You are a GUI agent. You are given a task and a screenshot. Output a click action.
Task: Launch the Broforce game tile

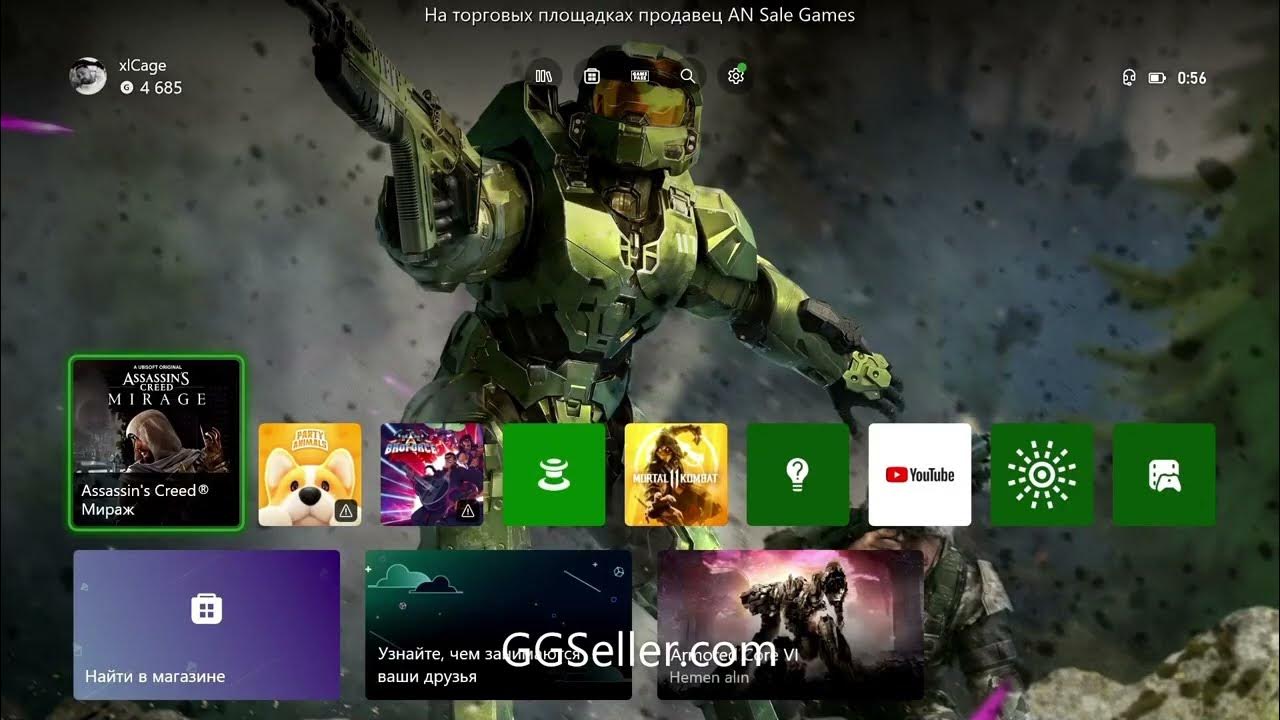pyautogui.click(x=432, y=475)
